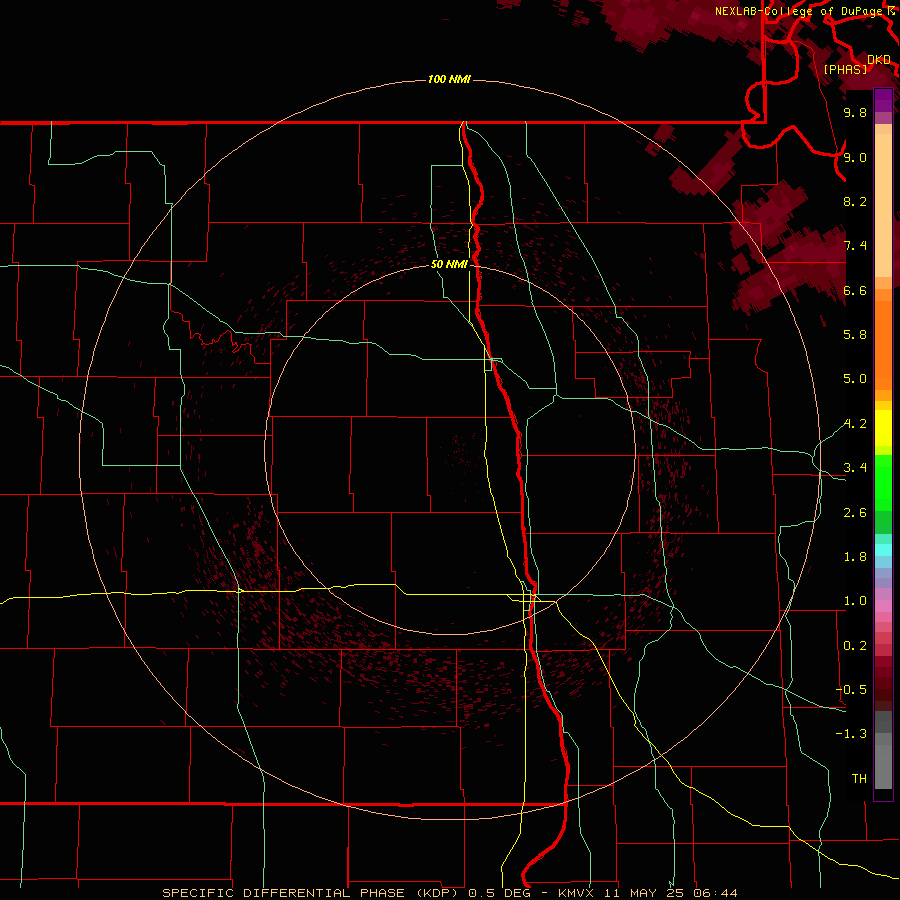Click the 7.4 value on color scale

855,246
